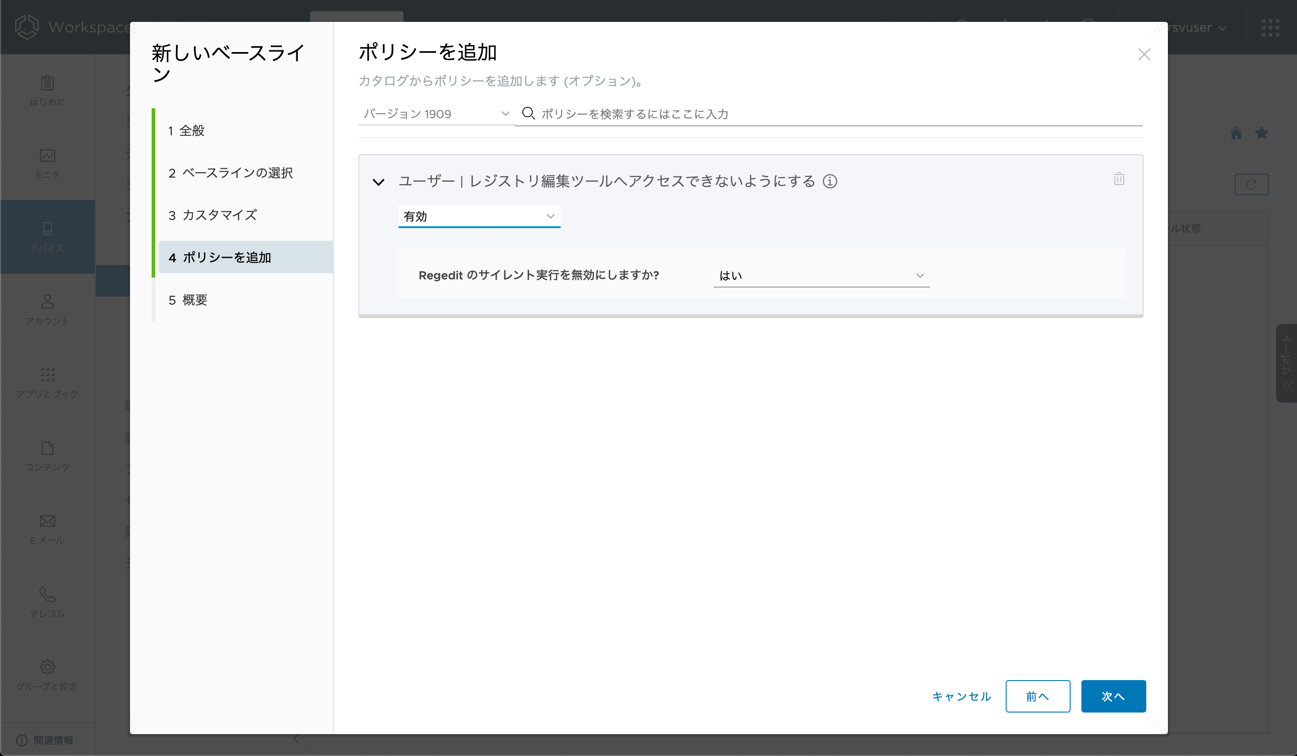Select step 4 ポリシーを追加

[x=245, y=257]
